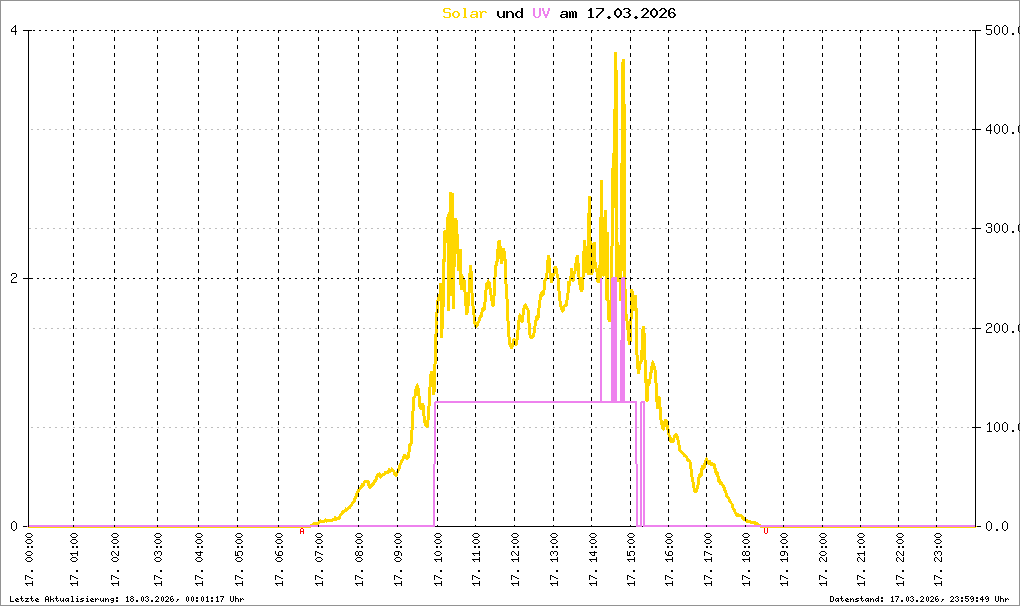Viewport: 1020px width, 606px height.
Task: Click the highest yellow solar peak near 14:40
Action: point(615,55)
